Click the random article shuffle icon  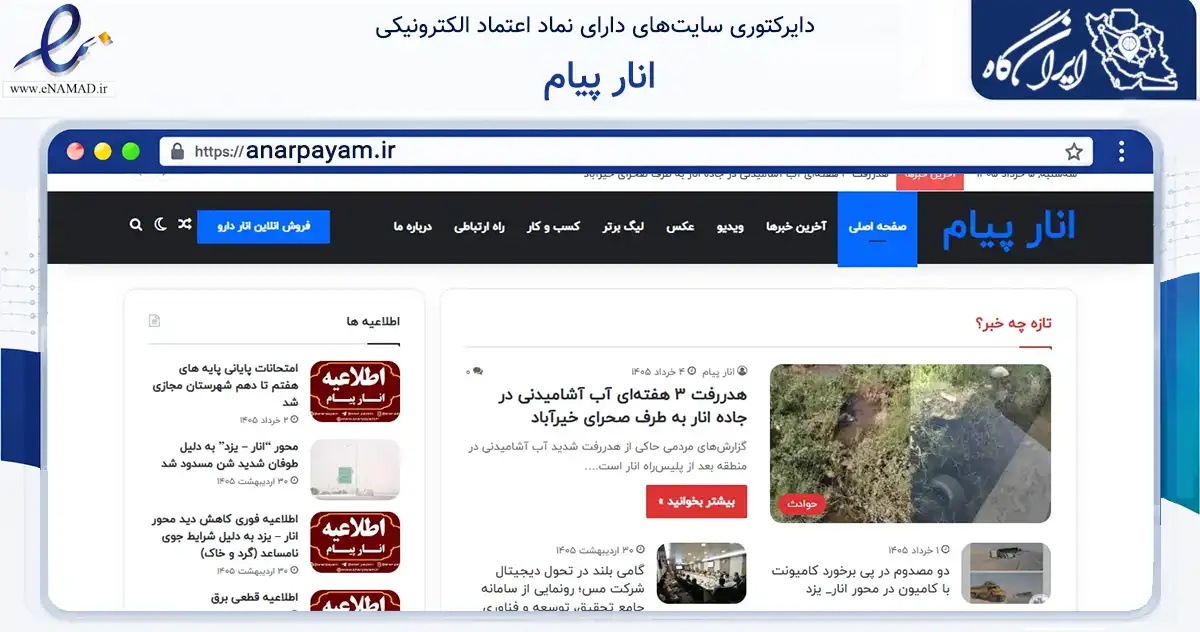pos(184,225)
